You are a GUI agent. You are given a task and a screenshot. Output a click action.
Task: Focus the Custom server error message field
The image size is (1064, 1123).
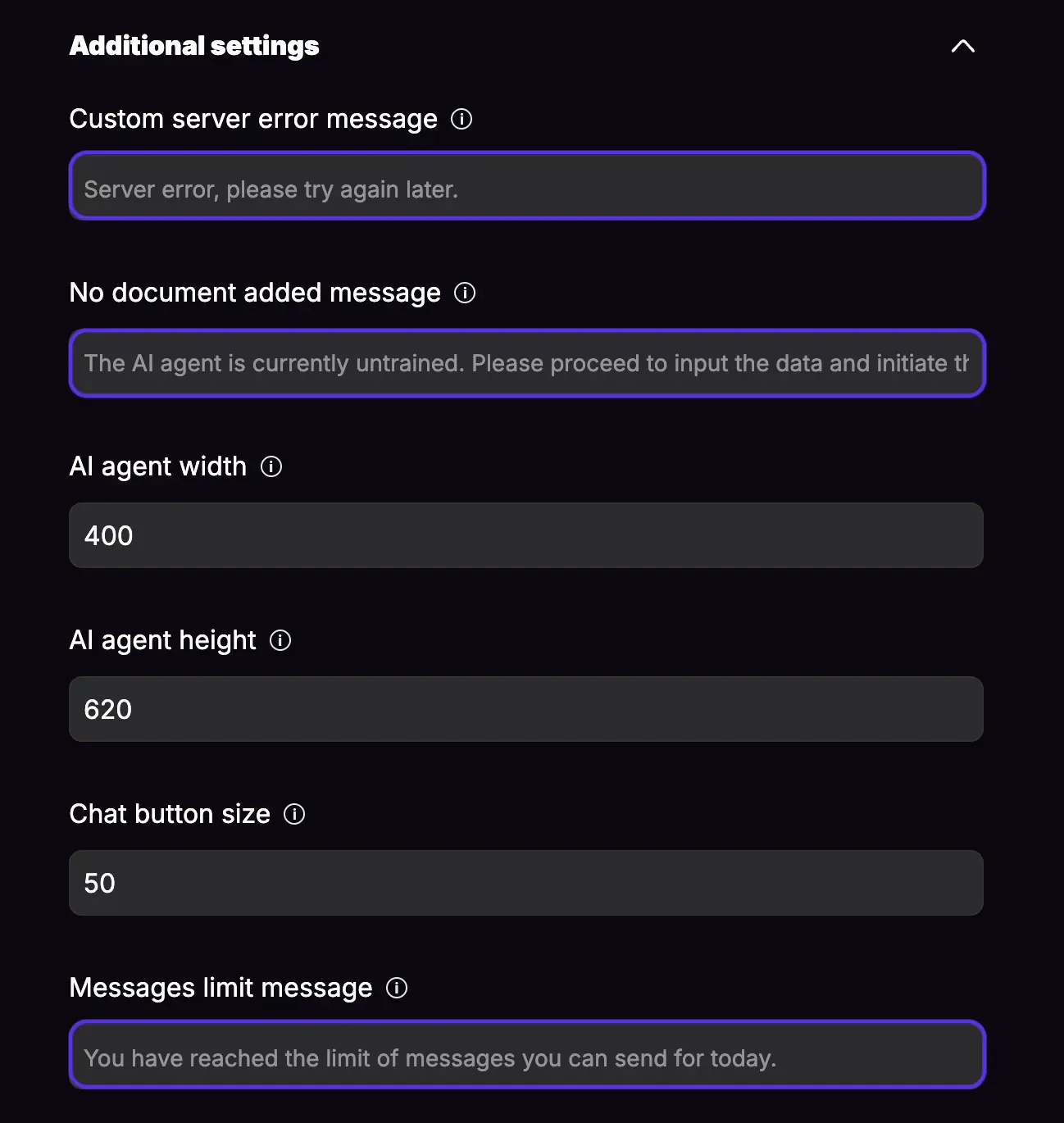527,185
